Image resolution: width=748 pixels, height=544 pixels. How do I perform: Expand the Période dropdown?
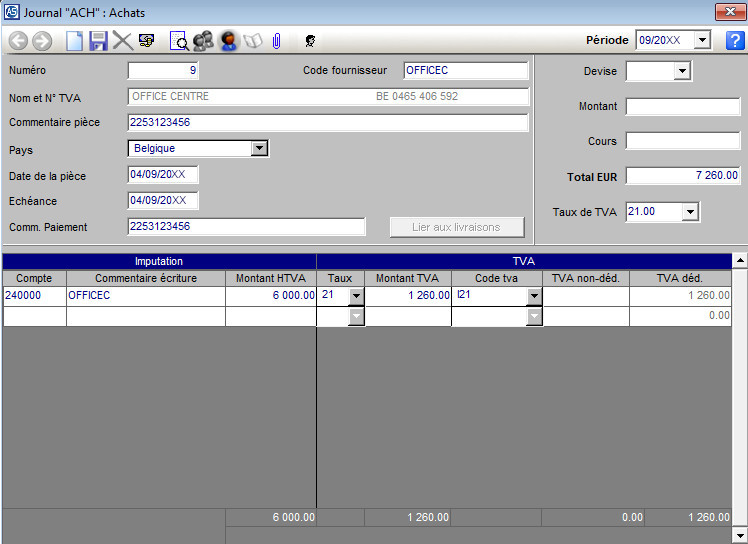(701, 41)
